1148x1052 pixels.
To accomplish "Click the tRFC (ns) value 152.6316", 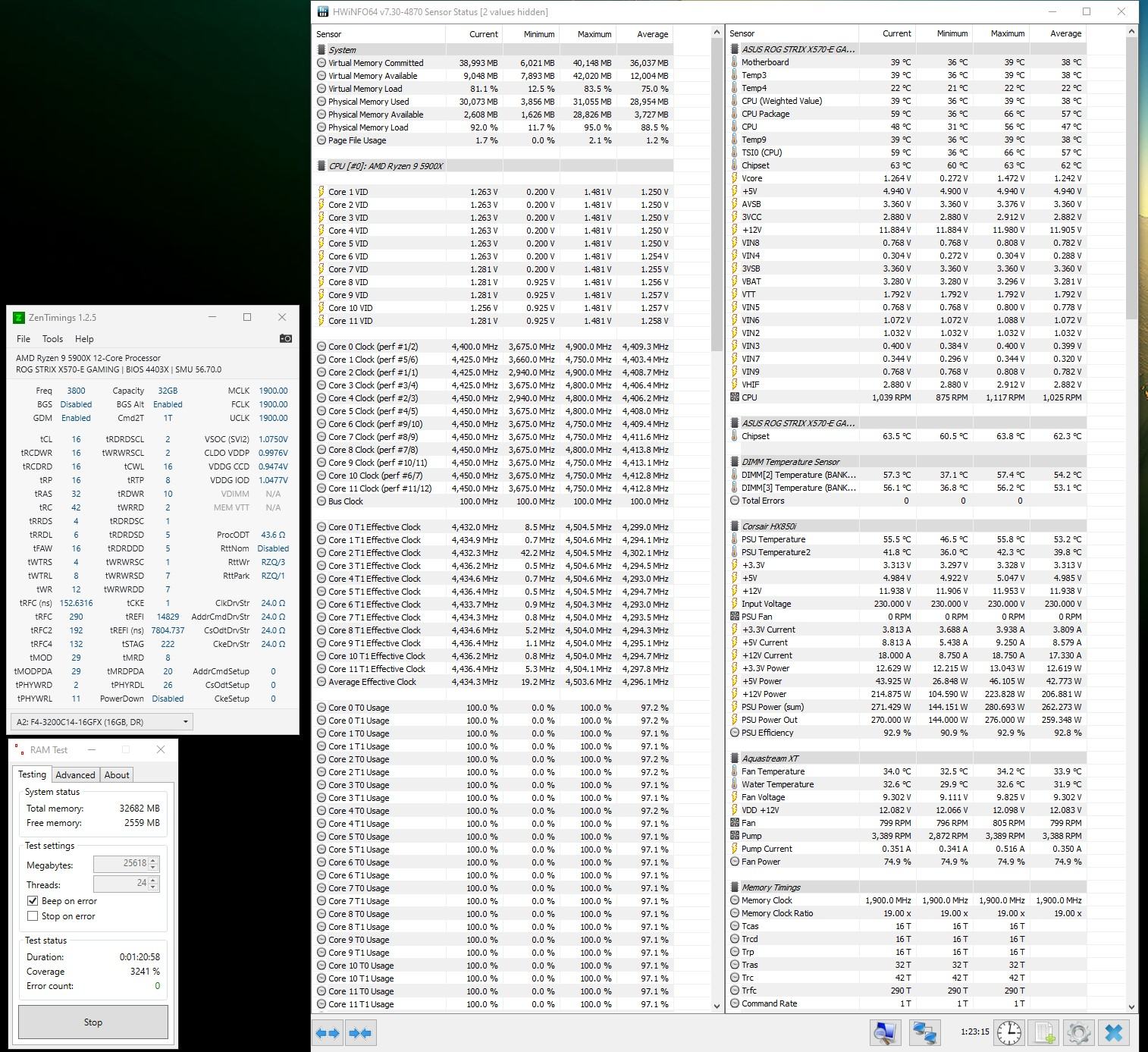I will (76, 603).
